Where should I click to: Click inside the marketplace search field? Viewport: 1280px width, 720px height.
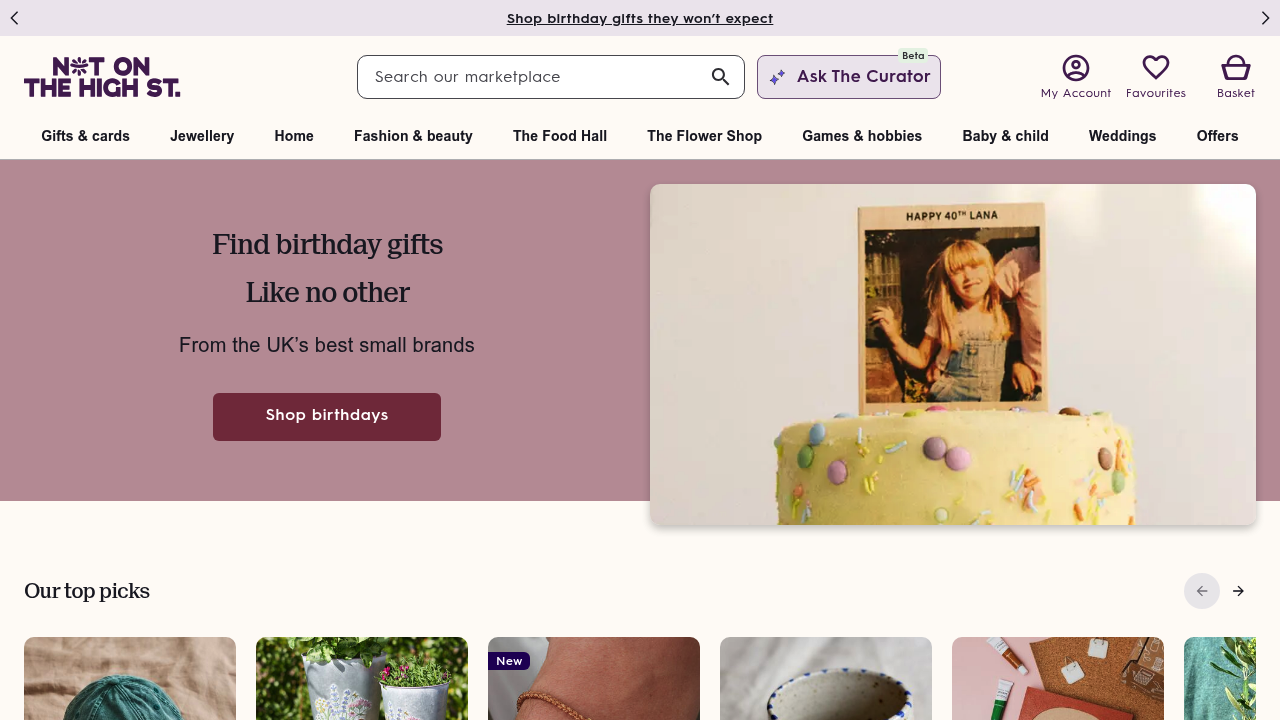click(520, 77)
